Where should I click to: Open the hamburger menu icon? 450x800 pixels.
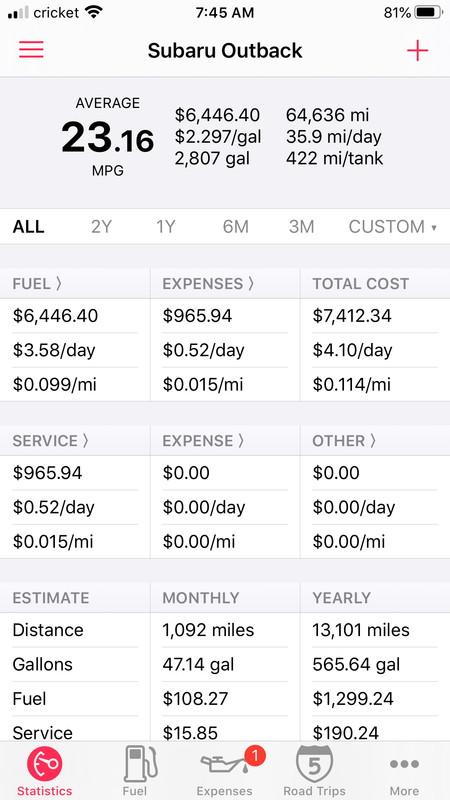31,50
